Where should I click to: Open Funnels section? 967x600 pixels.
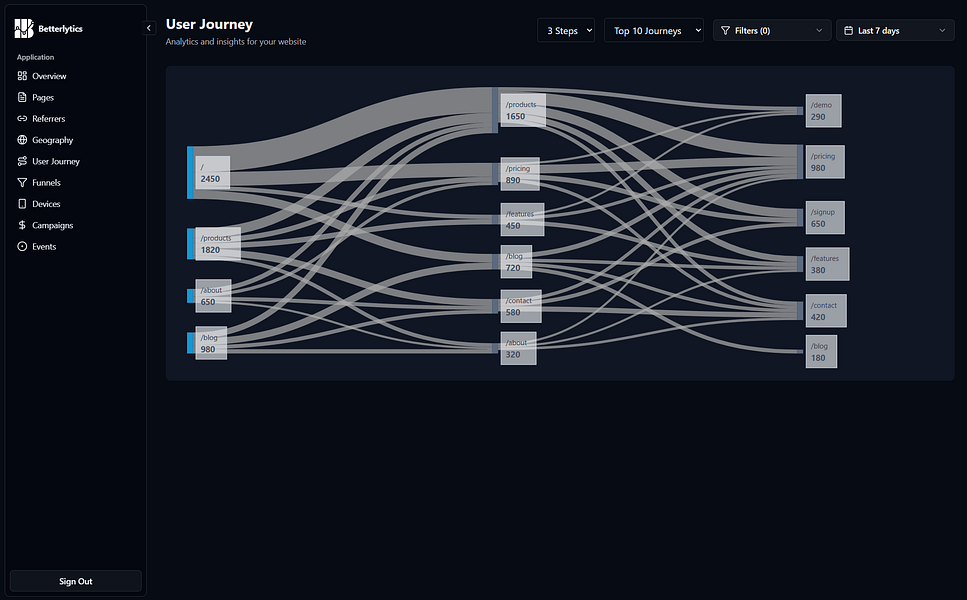[75, 183]
